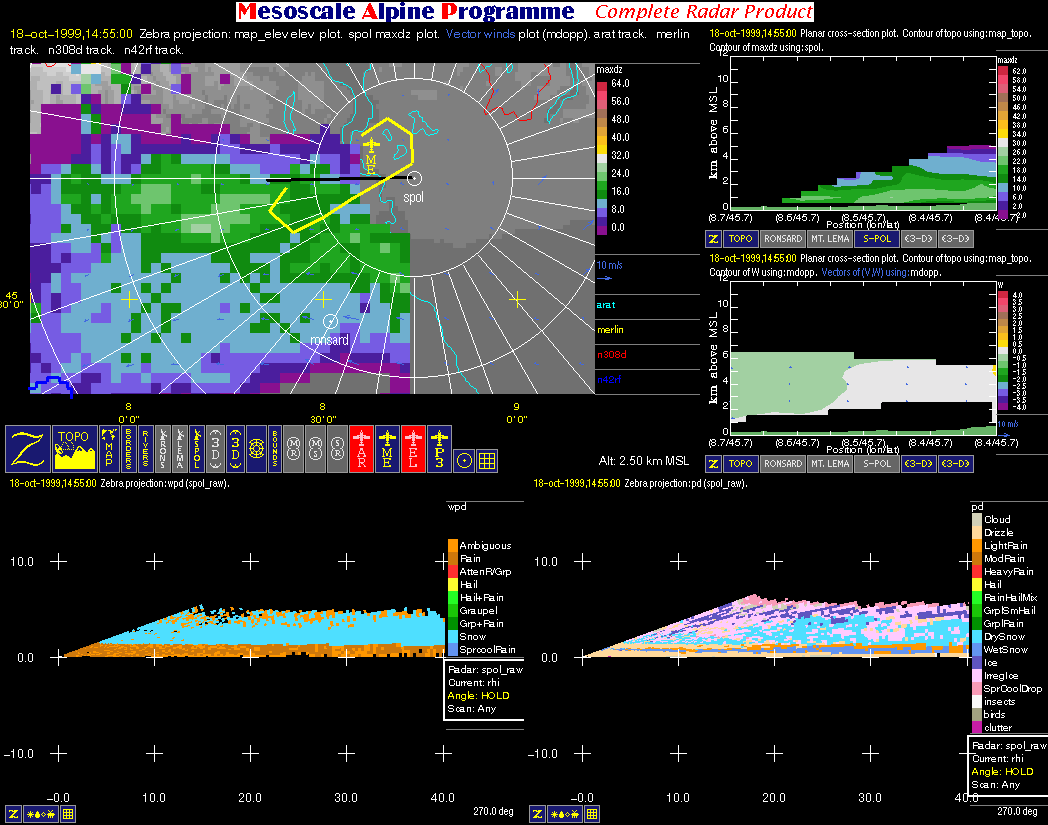
Task: Click particle symbols icon below wpd panel
Action: pos(41,814)
